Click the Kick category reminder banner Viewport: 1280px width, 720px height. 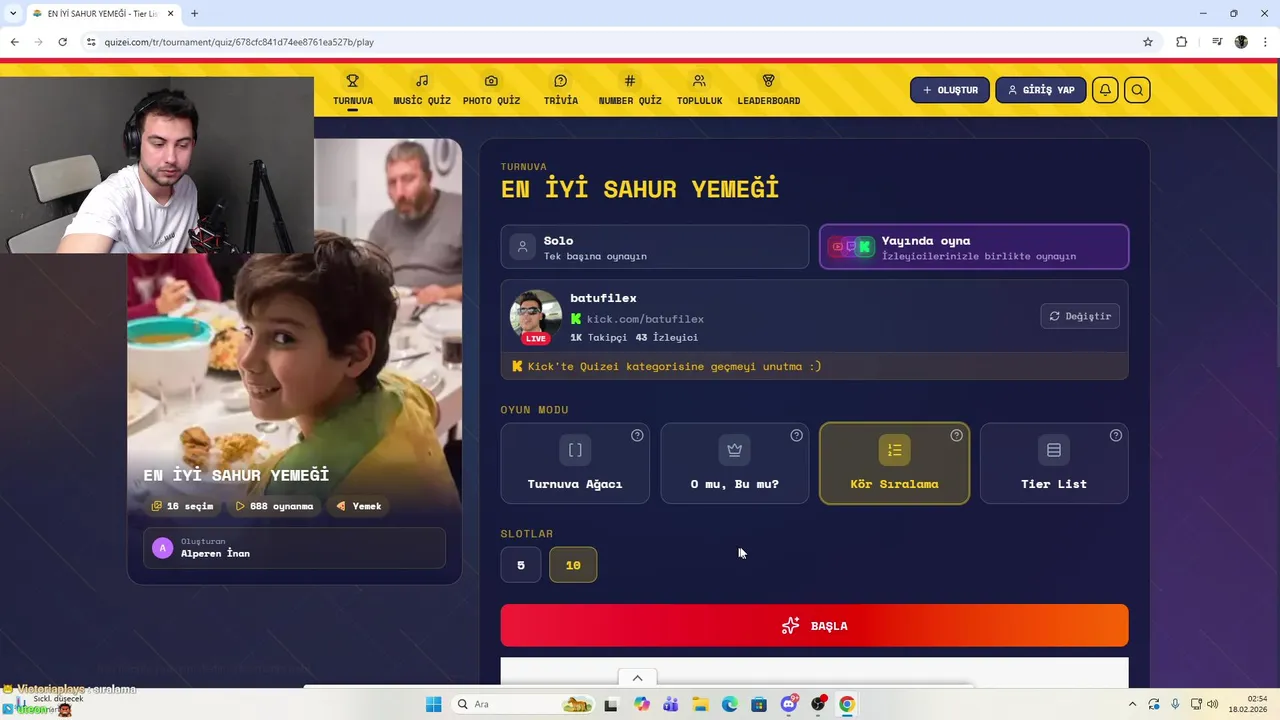(x=814, y=366)
